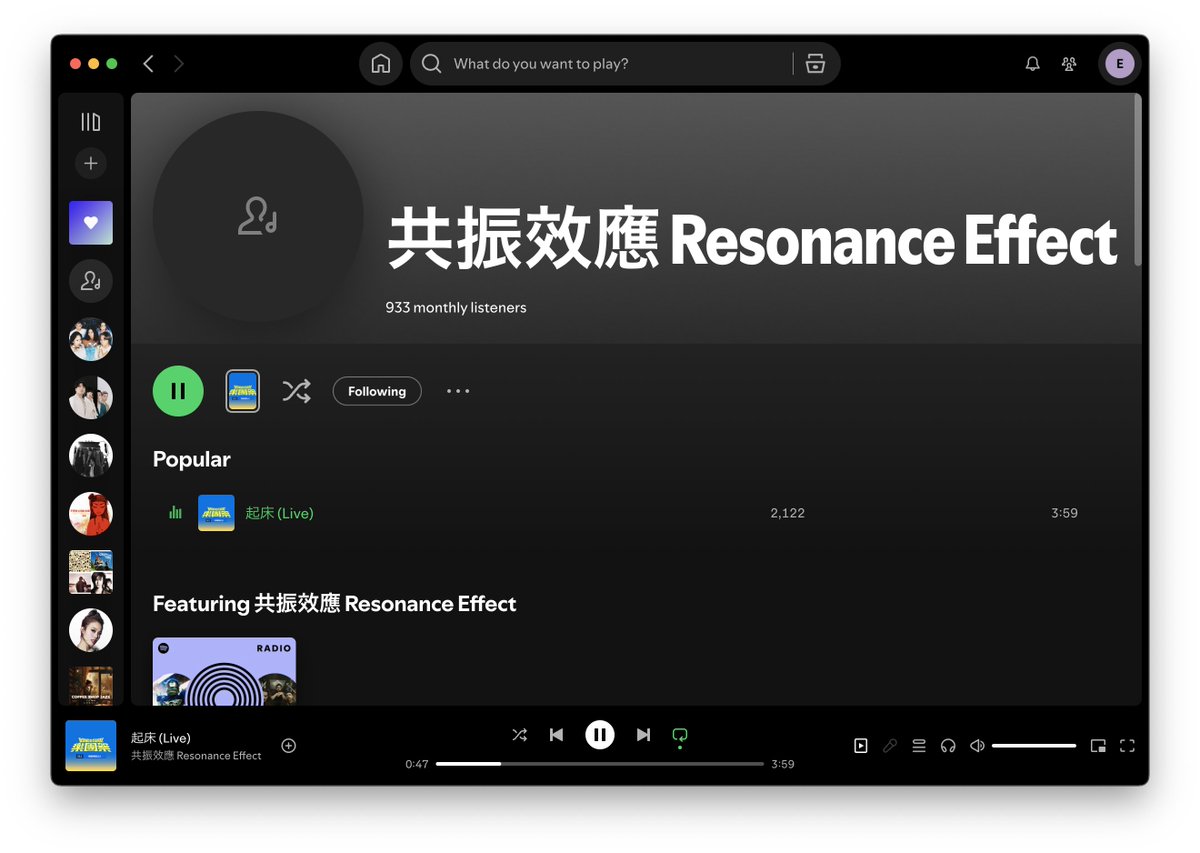This screenshot has width=1200, height=853.
Task: Pause playback with the big green button
Action: point(178,391)
